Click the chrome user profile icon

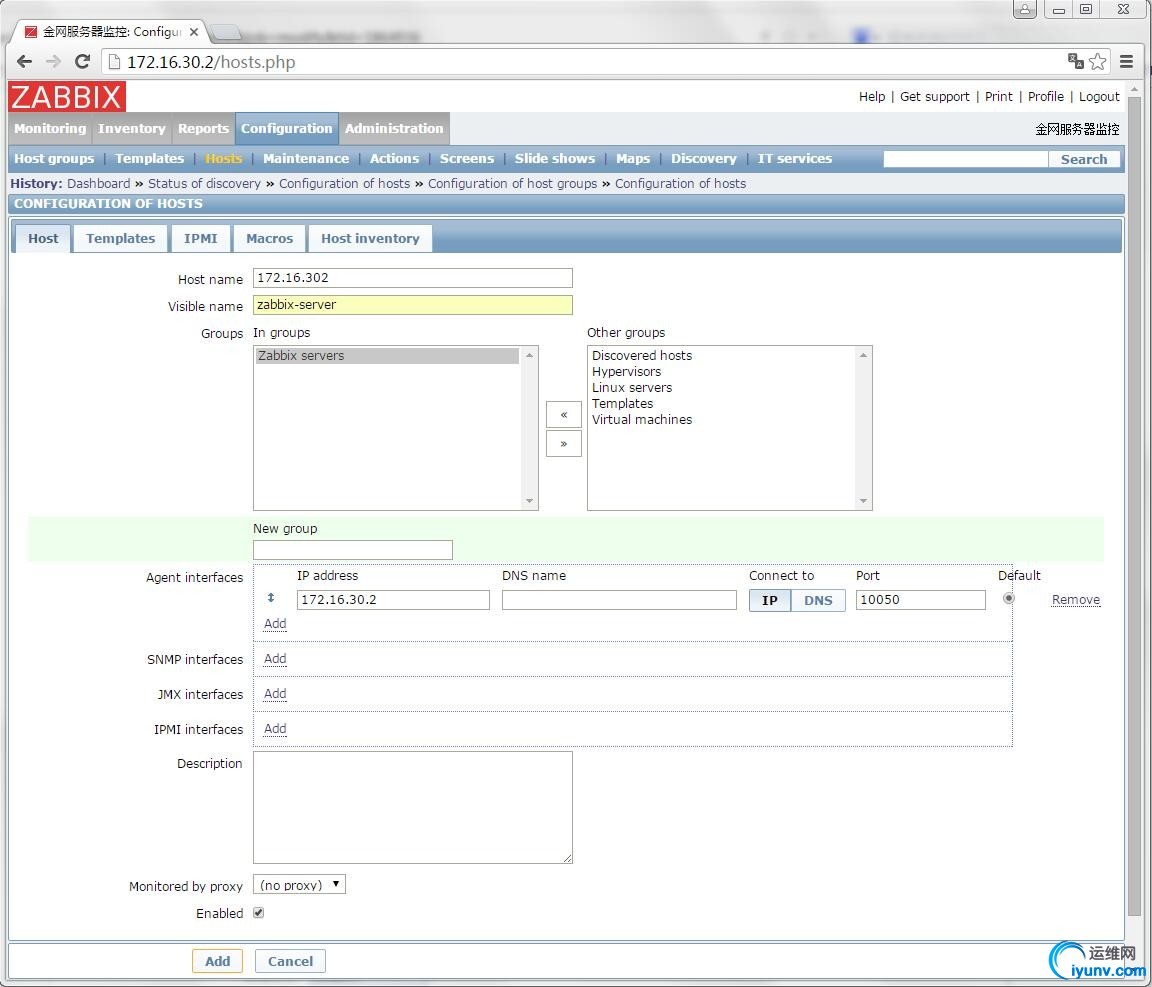pos(1024,9)
